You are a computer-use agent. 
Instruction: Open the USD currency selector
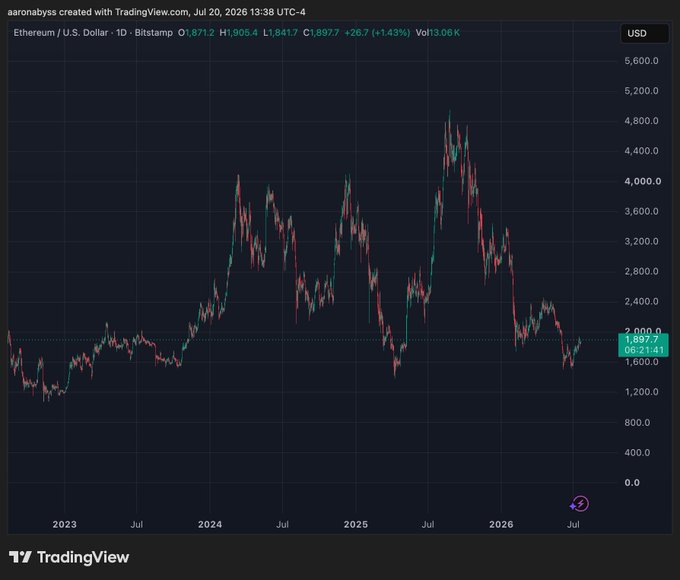click(x=644, y=33)
